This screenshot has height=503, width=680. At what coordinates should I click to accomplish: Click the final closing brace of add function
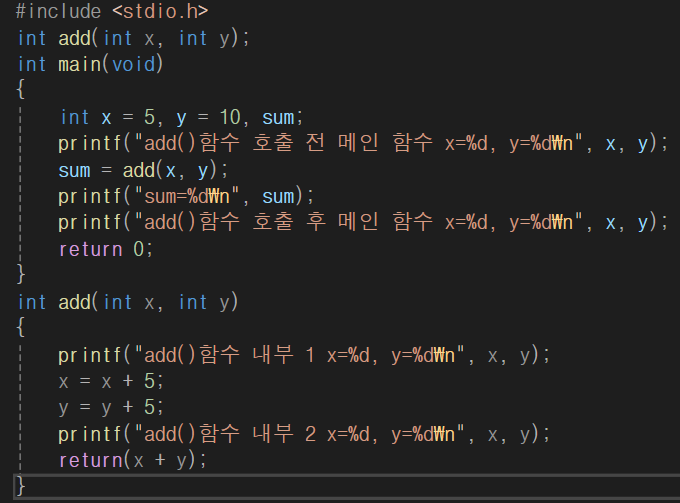(20, 486)
